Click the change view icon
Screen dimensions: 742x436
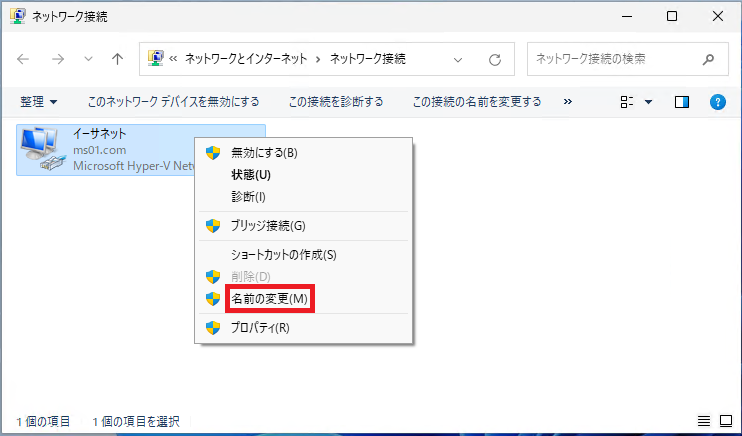point(627,102)
